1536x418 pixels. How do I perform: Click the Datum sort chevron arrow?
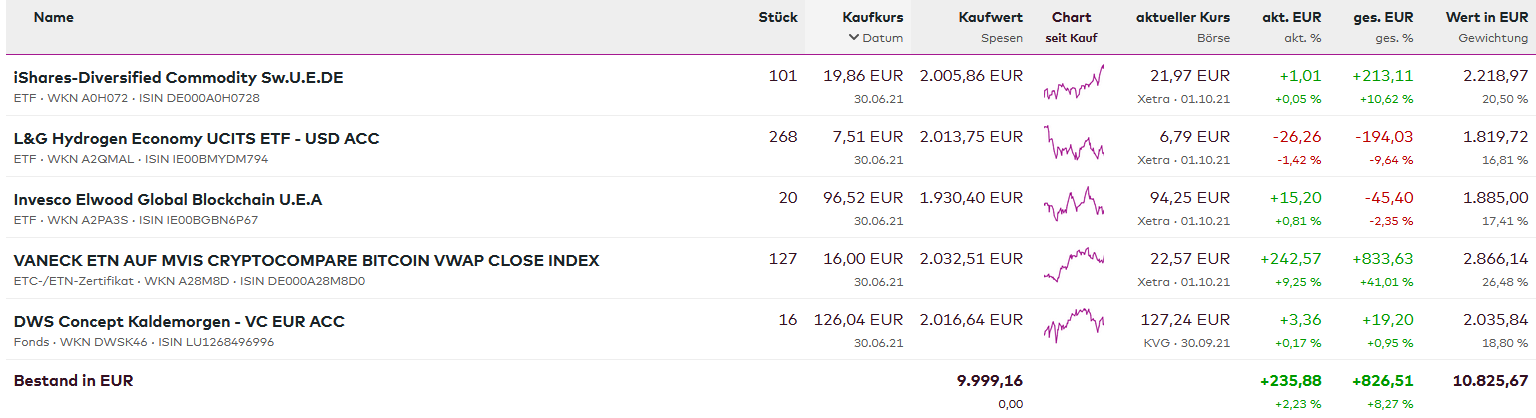click(853, 38)
